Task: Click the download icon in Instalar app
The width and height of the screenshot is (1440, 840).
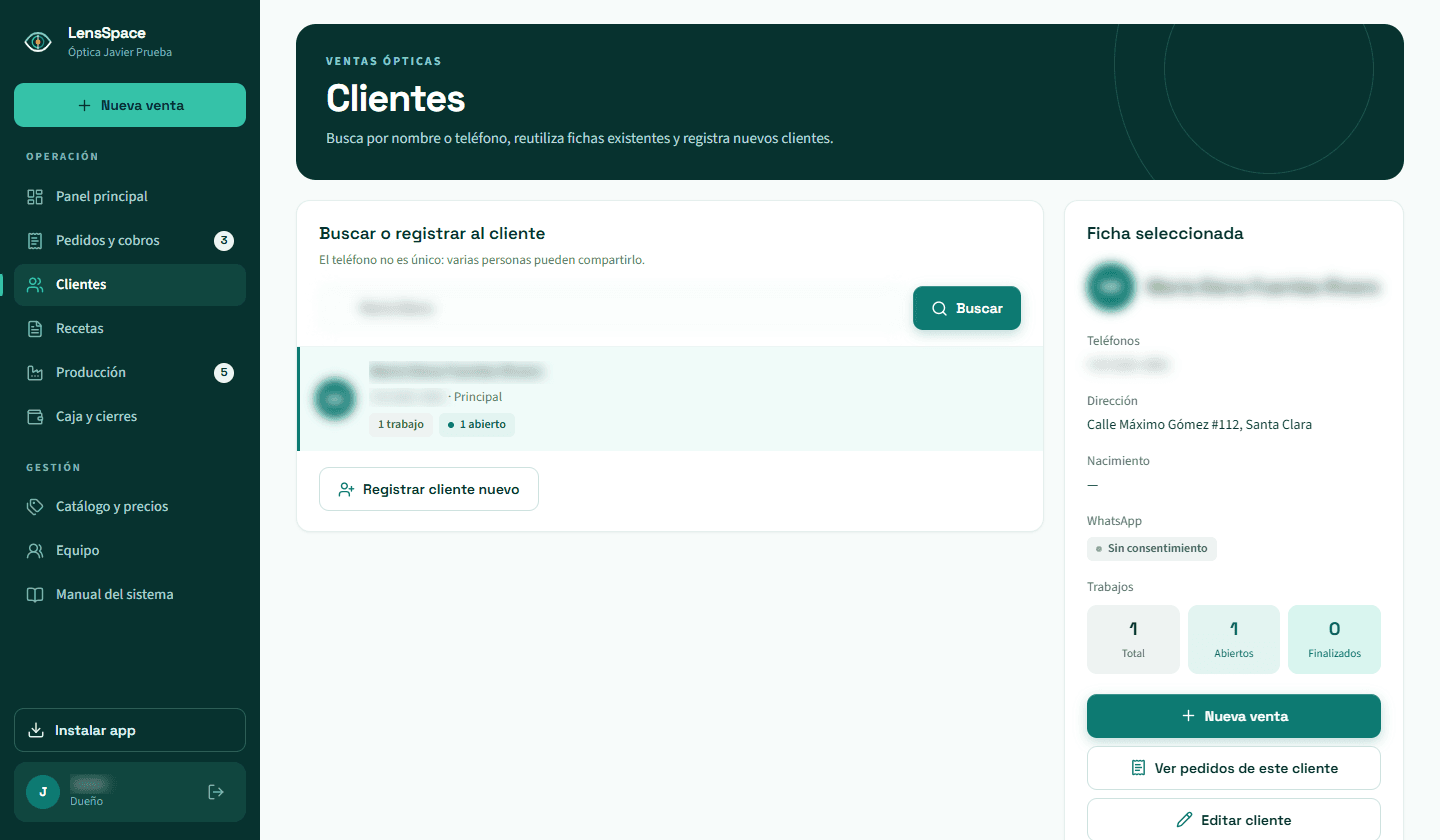Action: click(36, 730)
